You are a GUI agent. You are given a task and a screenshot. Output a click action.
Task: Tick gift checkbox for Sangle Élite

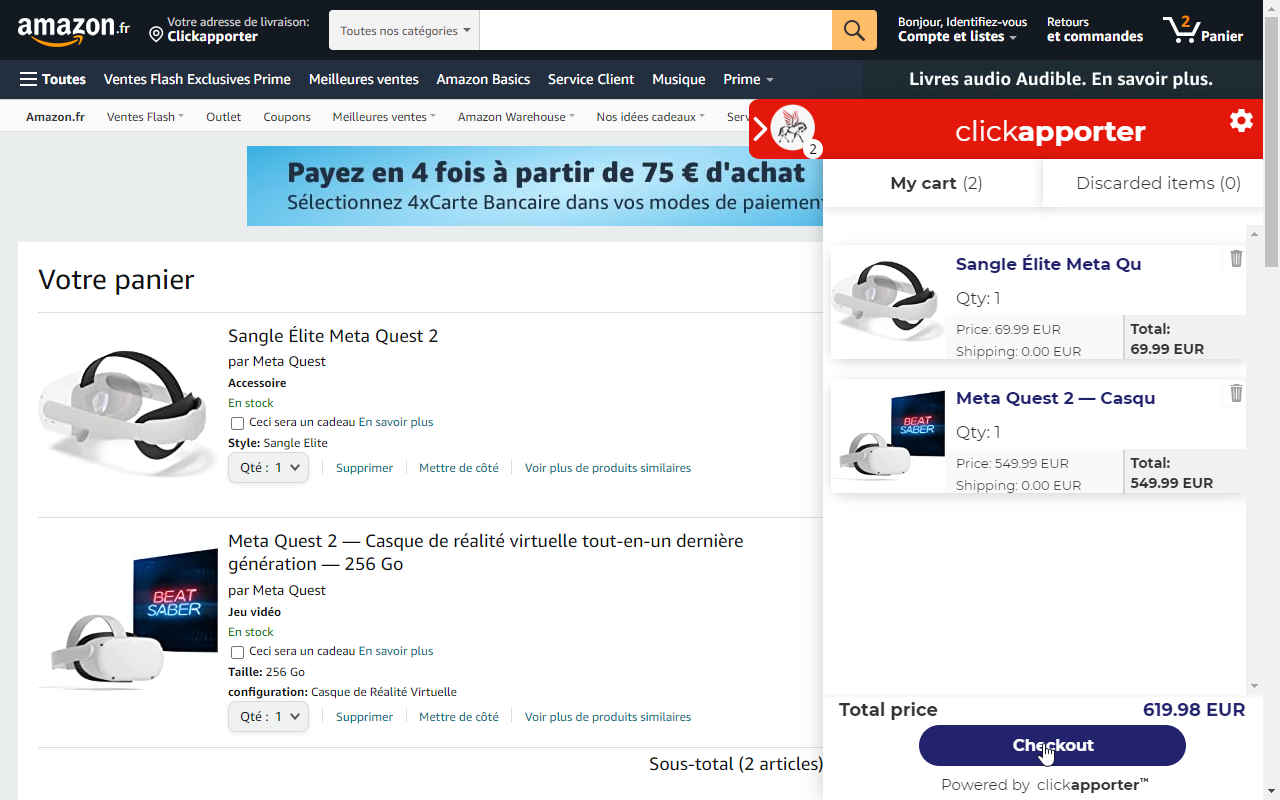point(237,423)
